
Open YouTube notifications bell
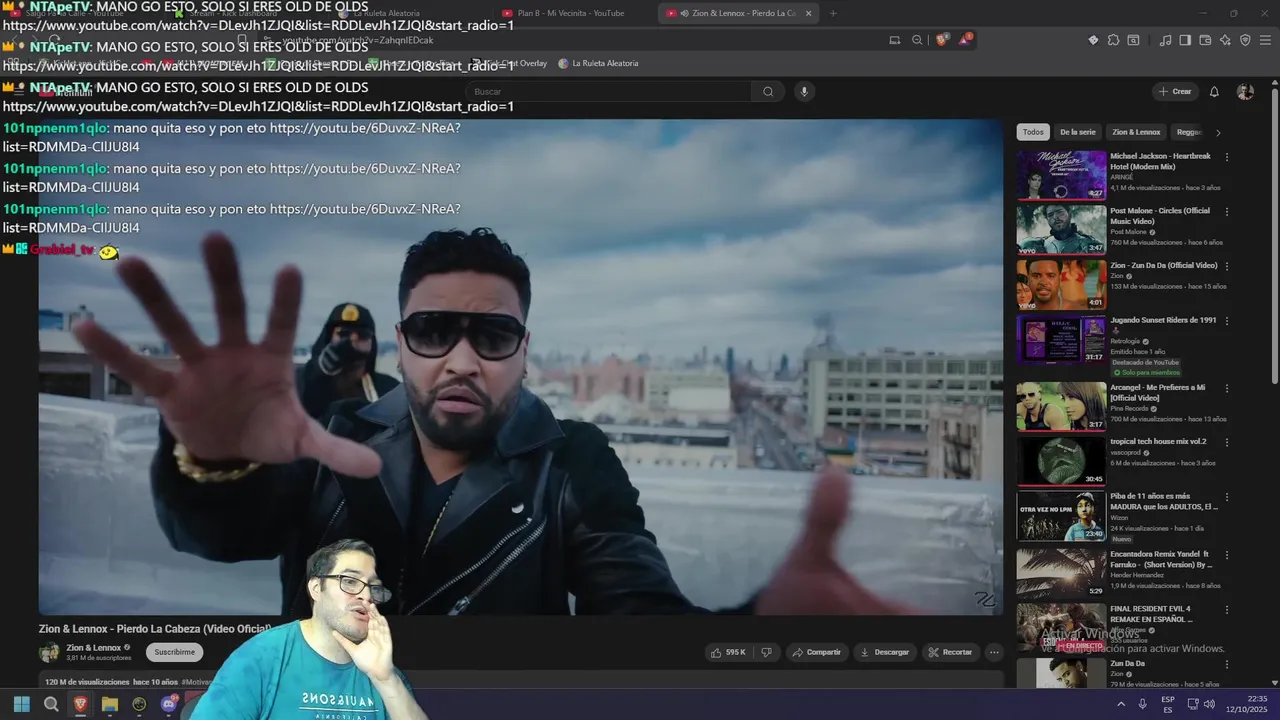pos(1214,92)
